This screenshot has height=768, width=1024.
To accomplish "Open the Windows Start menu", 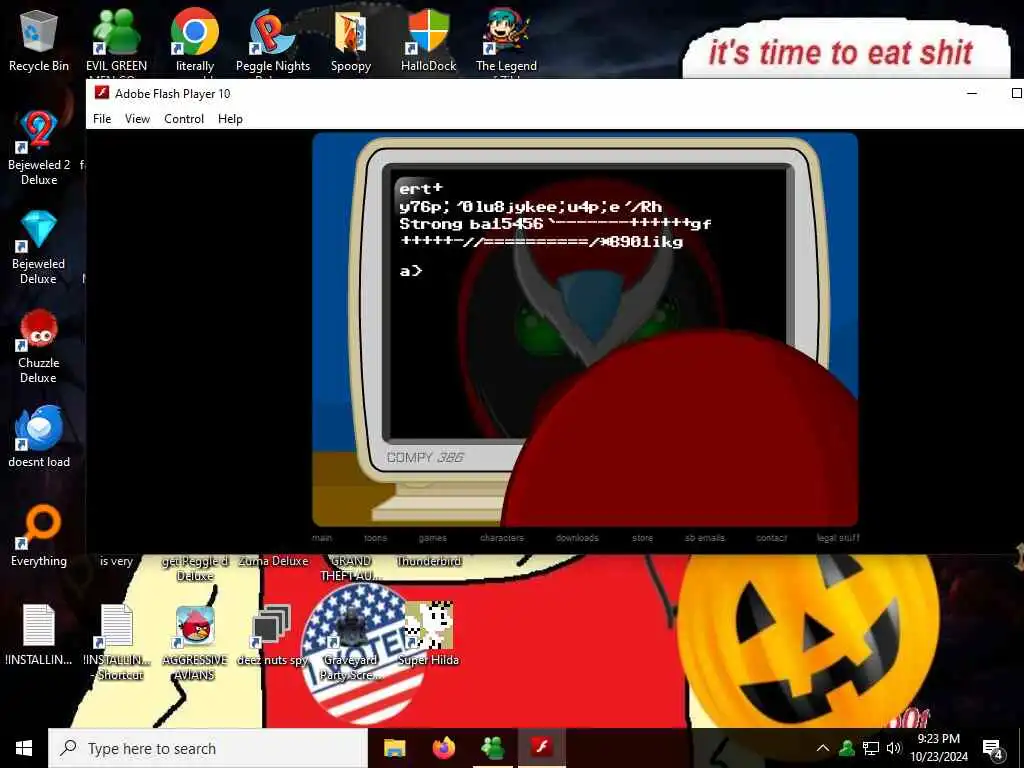I will (x=24, y=748).
